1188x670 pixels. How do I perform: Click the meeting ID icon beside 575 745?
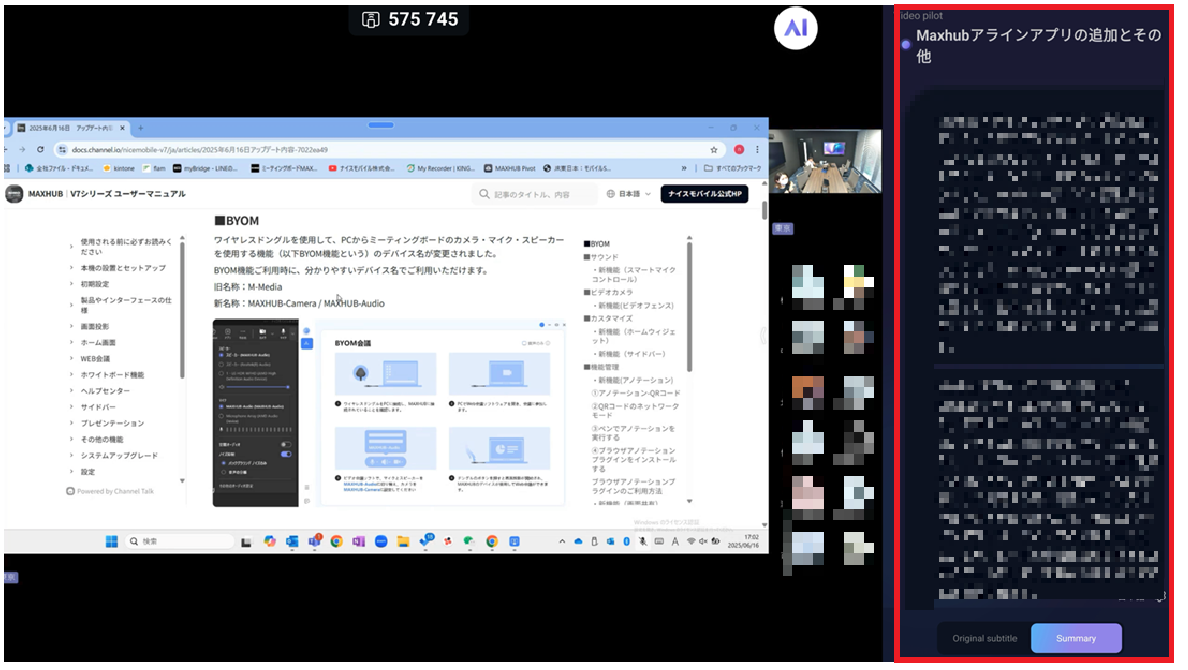pos(370,20)
